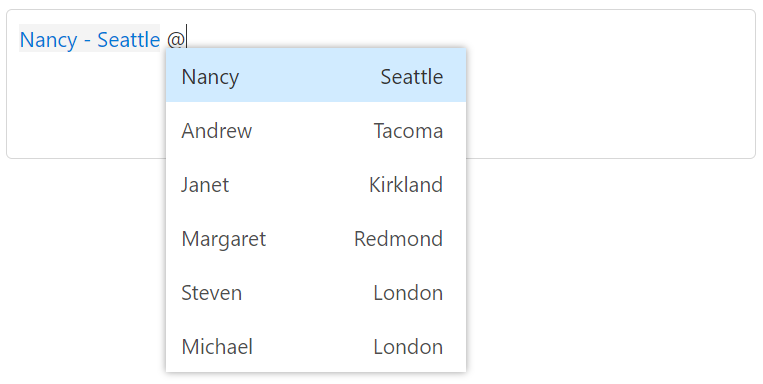Click the Tacoma city label
The height and width of the screenshot is (384, 763).
point(408,131)
